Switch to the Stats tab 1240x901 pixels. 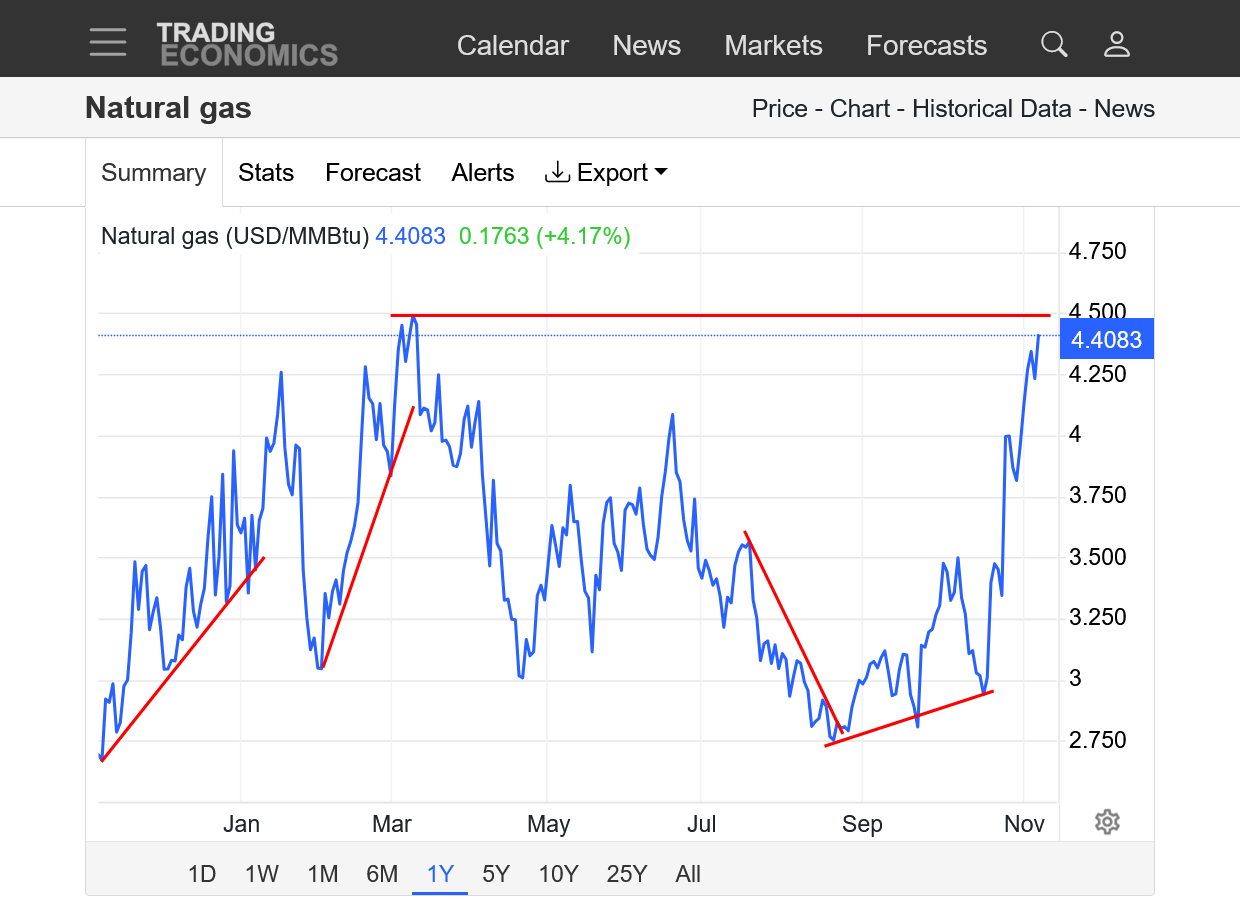(266, 173)
